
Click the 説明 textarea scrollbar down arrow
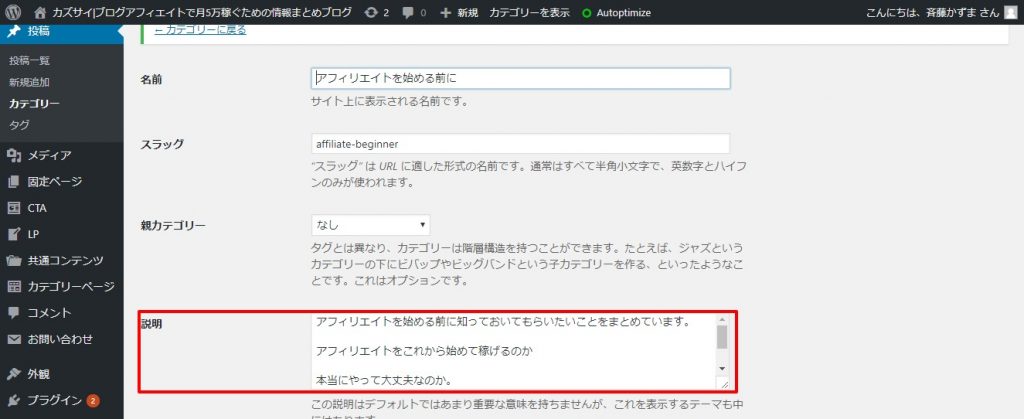pyautogui.click(x=722, y=369)
